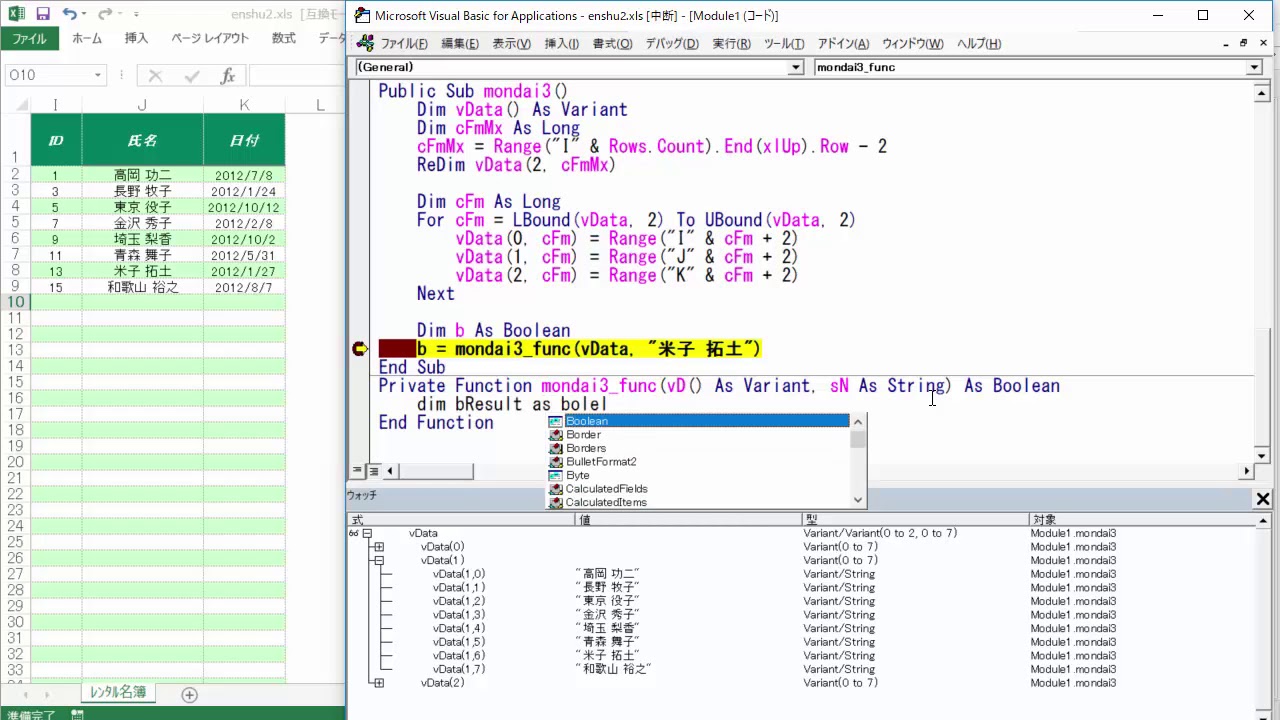Viewport: 1280px width, 720px height.
Task: Click the macro record icon in the status bar
Action: coord(77,714)
